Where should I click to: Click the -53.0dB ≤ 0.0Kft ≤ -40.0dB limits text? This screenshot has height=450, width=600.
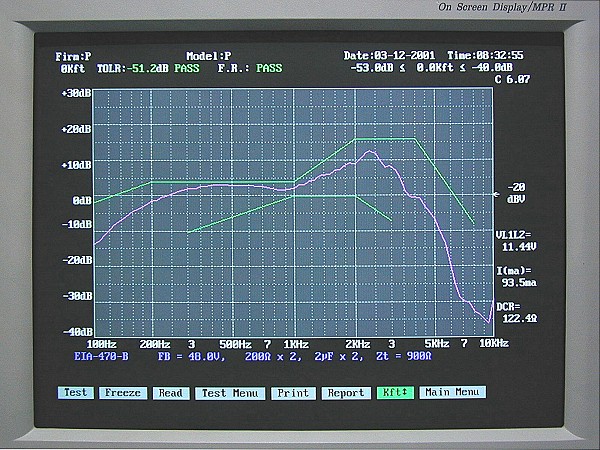[431, 68]
